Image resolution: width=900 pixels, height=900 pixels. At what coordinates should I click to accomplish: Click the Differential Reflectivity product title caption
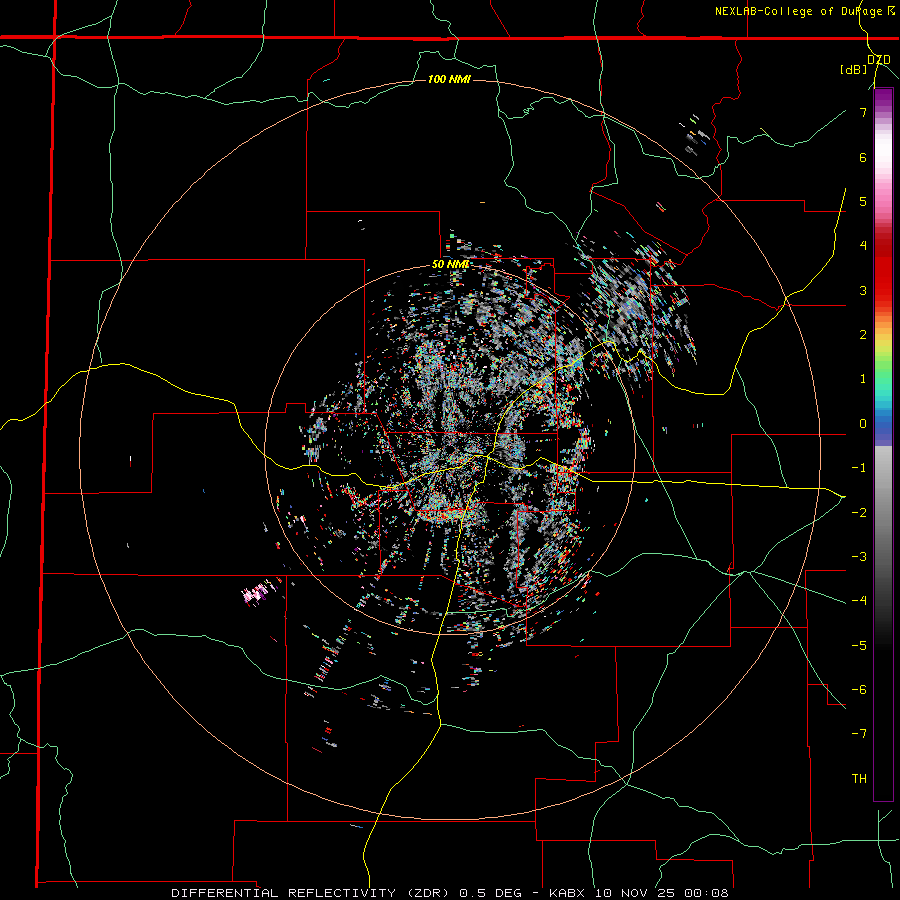click(449, 893)
